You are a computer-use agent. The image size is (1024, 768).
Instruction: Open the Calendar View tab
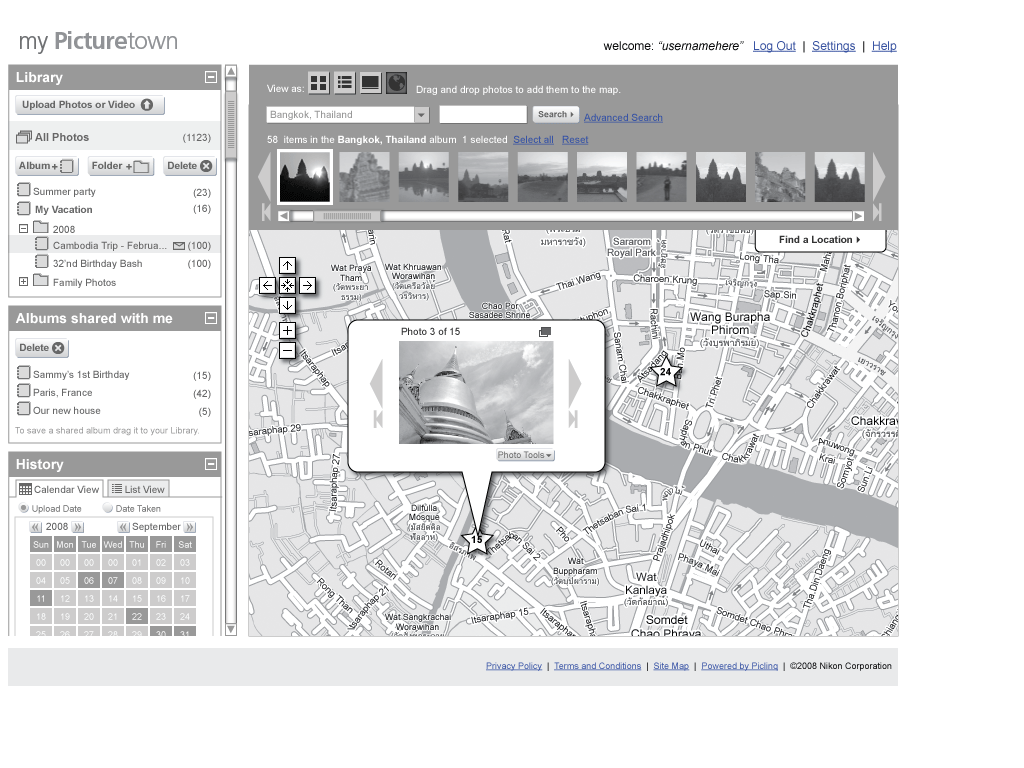(60, 489)
